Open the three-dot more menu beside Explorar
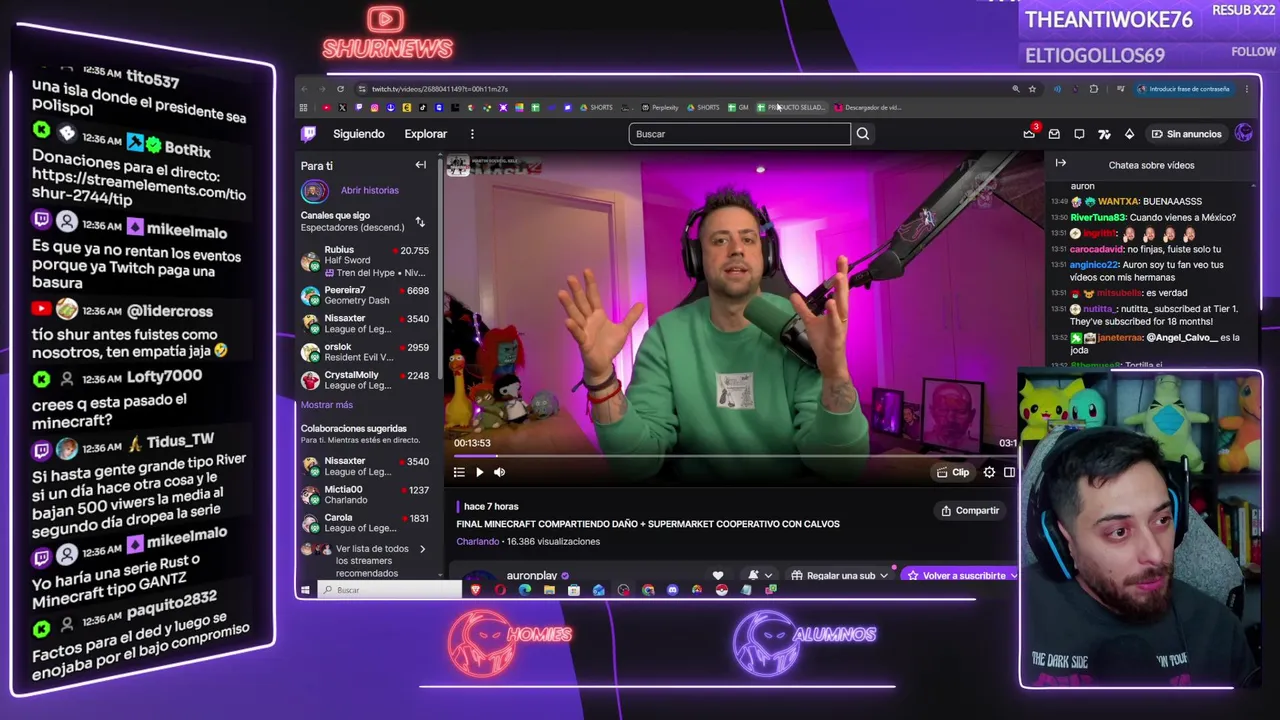Screen dimensions: 1280x720 click(472, 134)
